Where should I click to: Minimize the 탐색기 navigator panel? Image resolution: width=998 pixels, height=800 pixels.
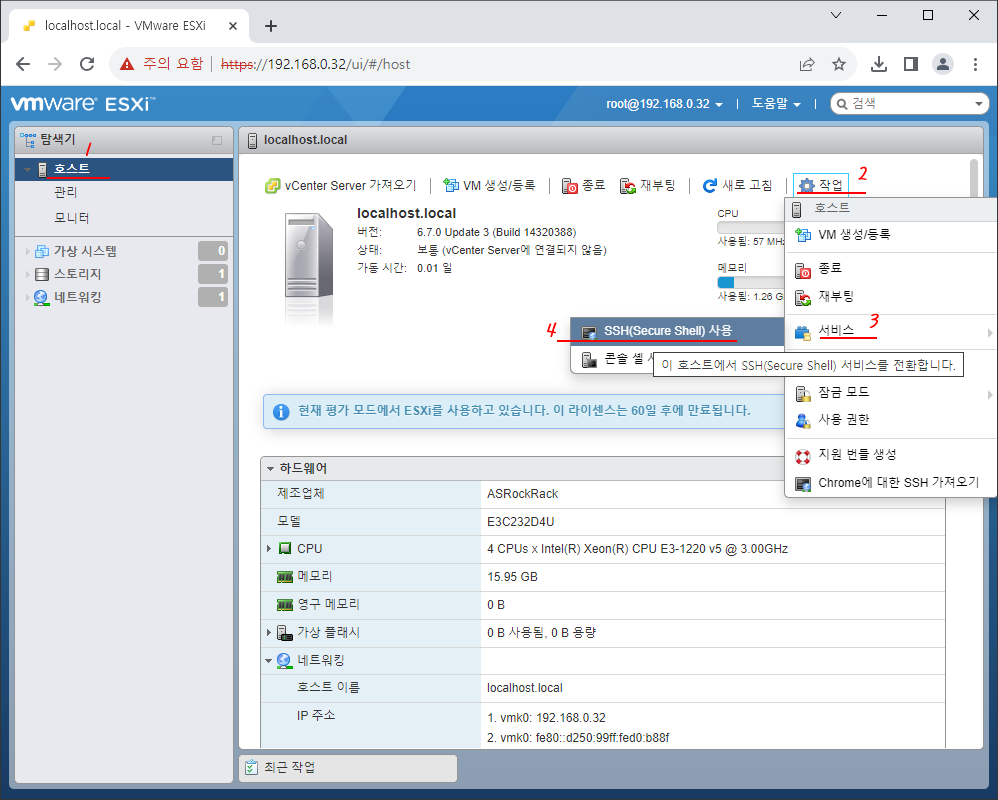click(x=217, y=140)
